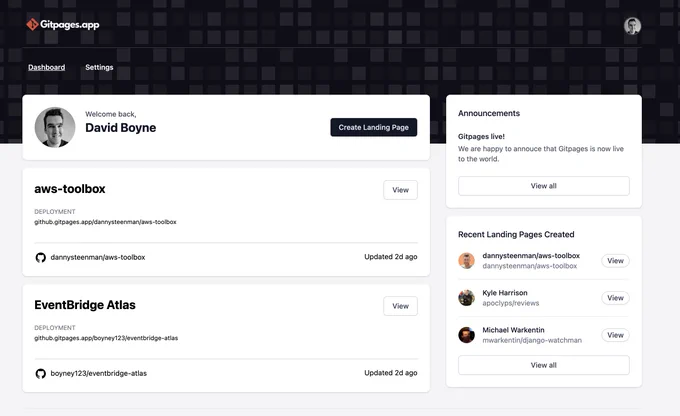The width and height of the screenshot is (680, 416).
Task: Click the mwarkentin/django-watchman repo text
Action: (532, 341)
